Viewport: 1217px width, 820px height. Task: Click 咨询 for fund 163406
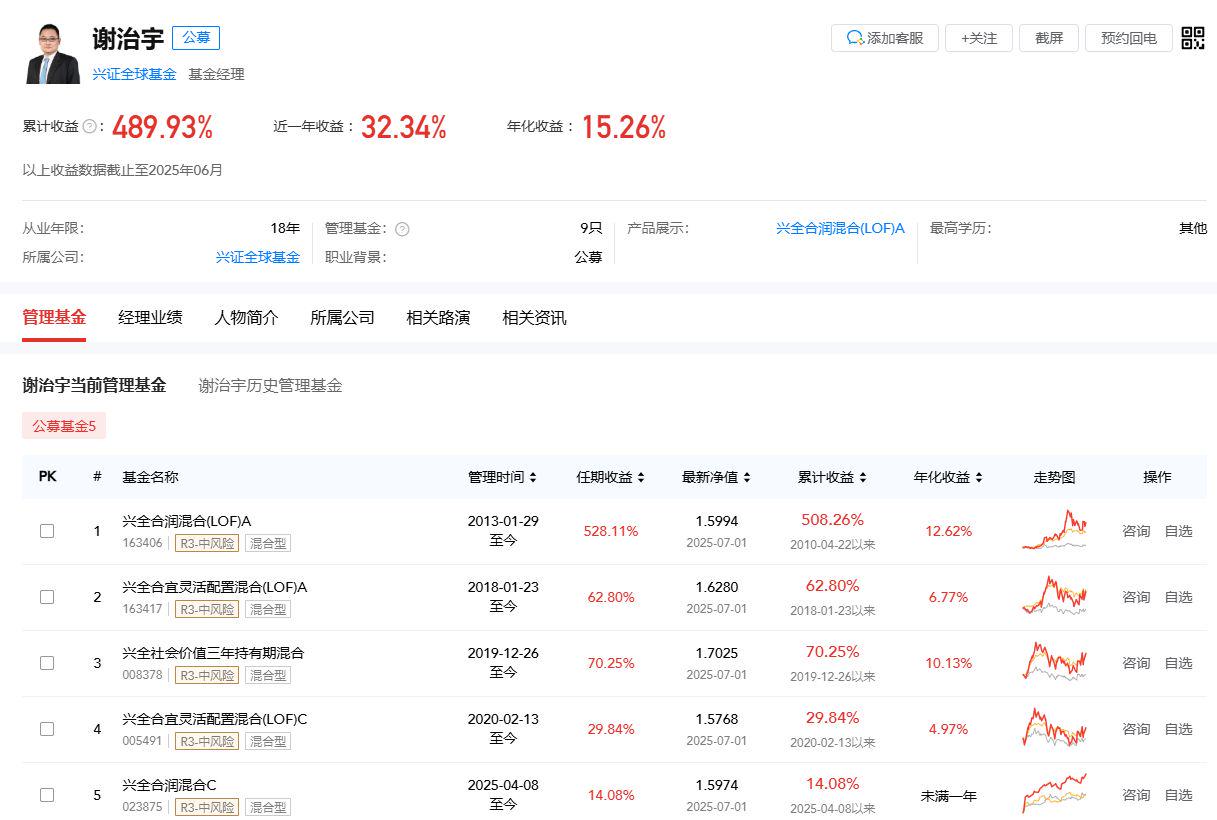[x=1136, y=531]
